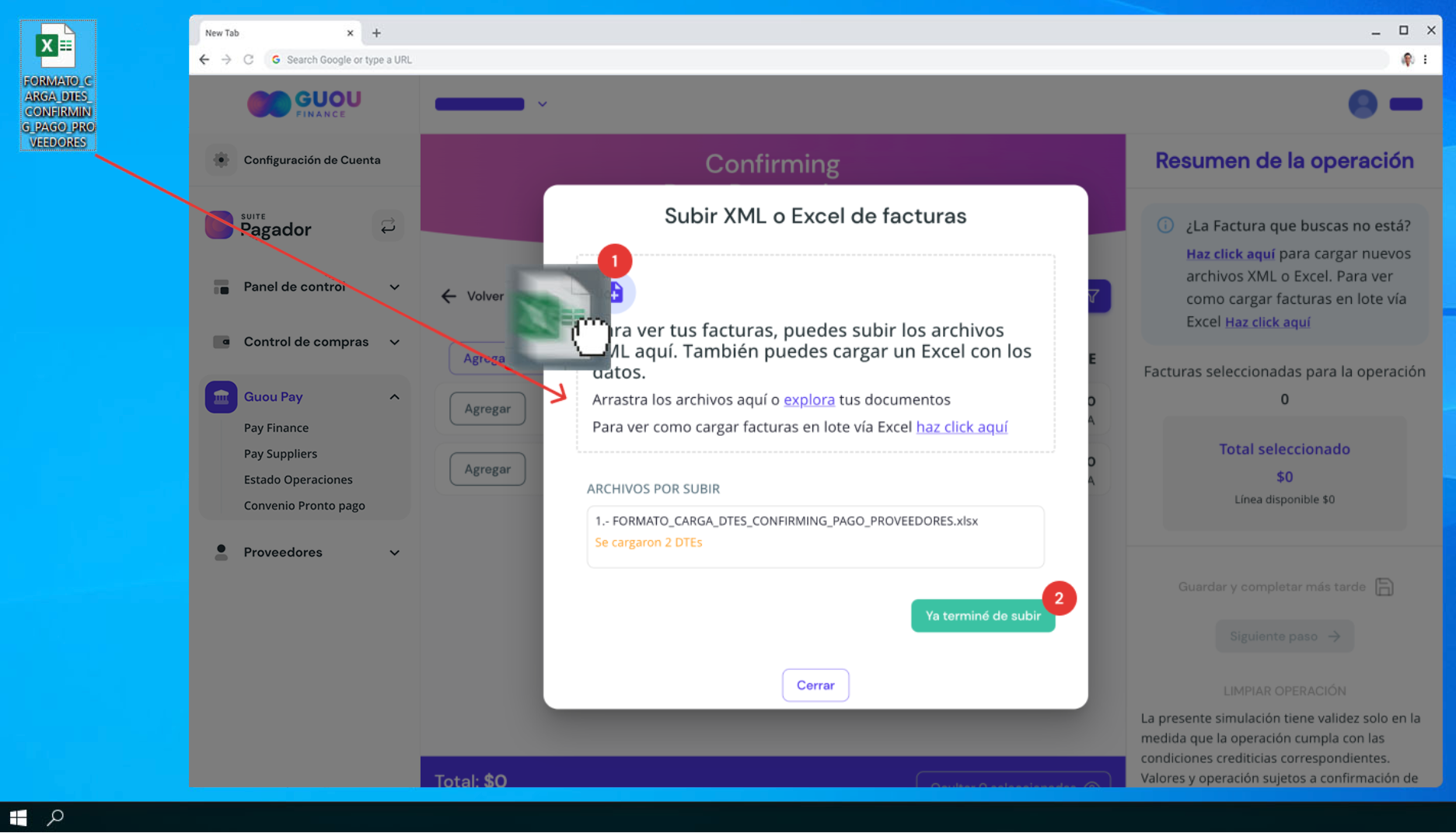The image size is (1456, 833).
Task: Click the Proveedores person icon
Action: (222, 552)
